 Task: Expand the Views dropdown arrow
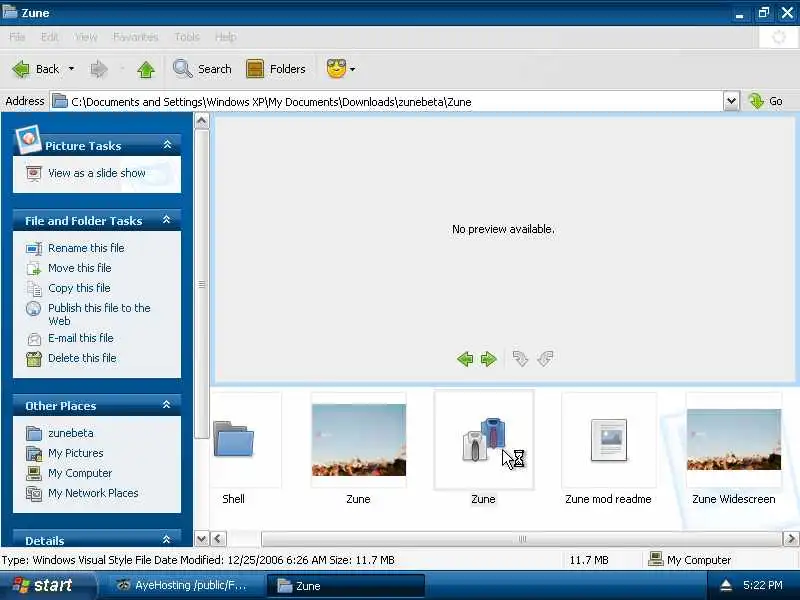pyautogui.click(x=352, y=69)
